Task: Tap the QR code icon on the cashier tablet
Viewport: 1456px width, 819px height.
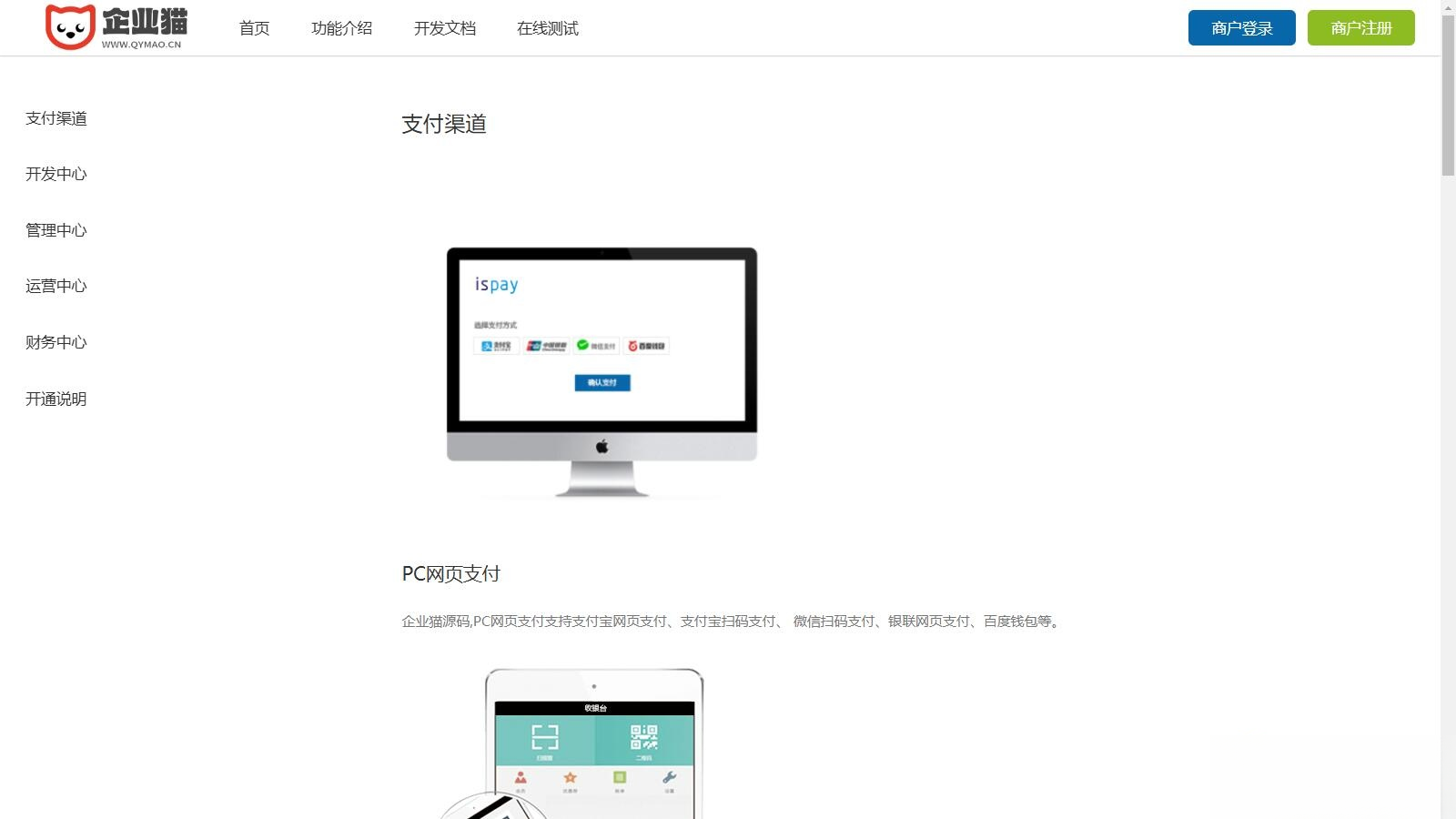Action: 644,737
